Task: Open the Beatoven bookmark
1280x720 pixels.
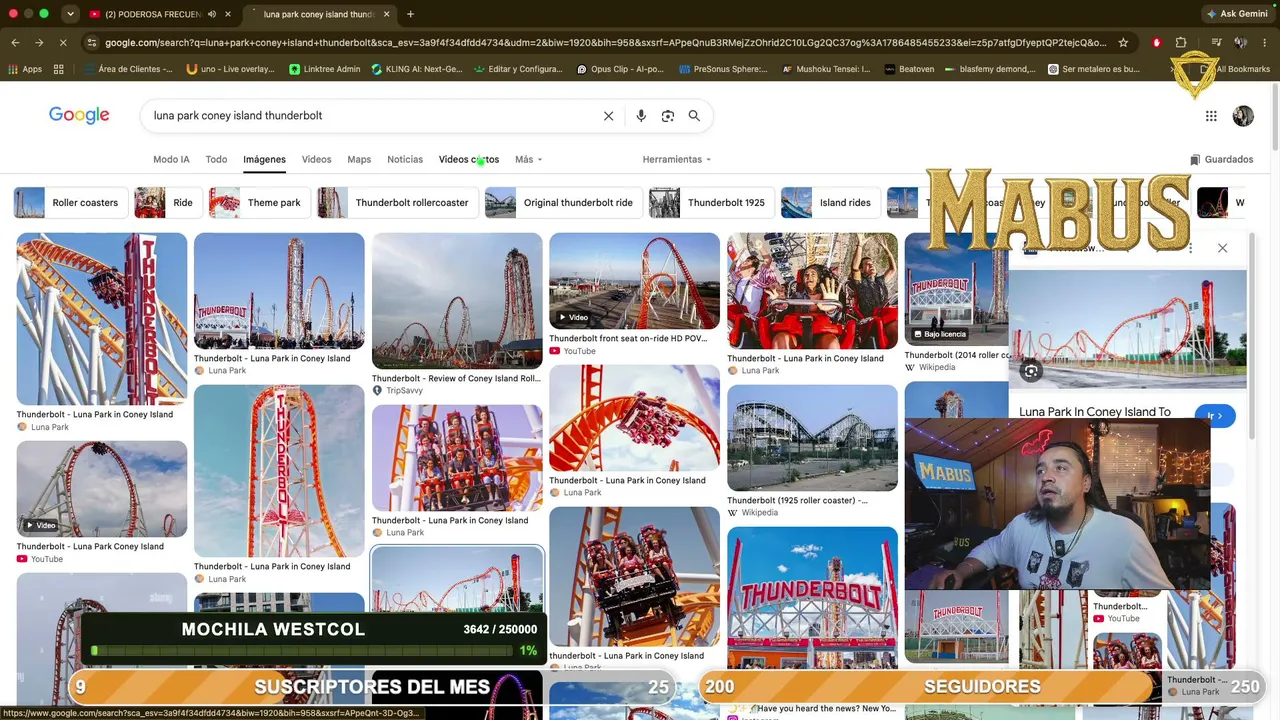Action: 907,69
